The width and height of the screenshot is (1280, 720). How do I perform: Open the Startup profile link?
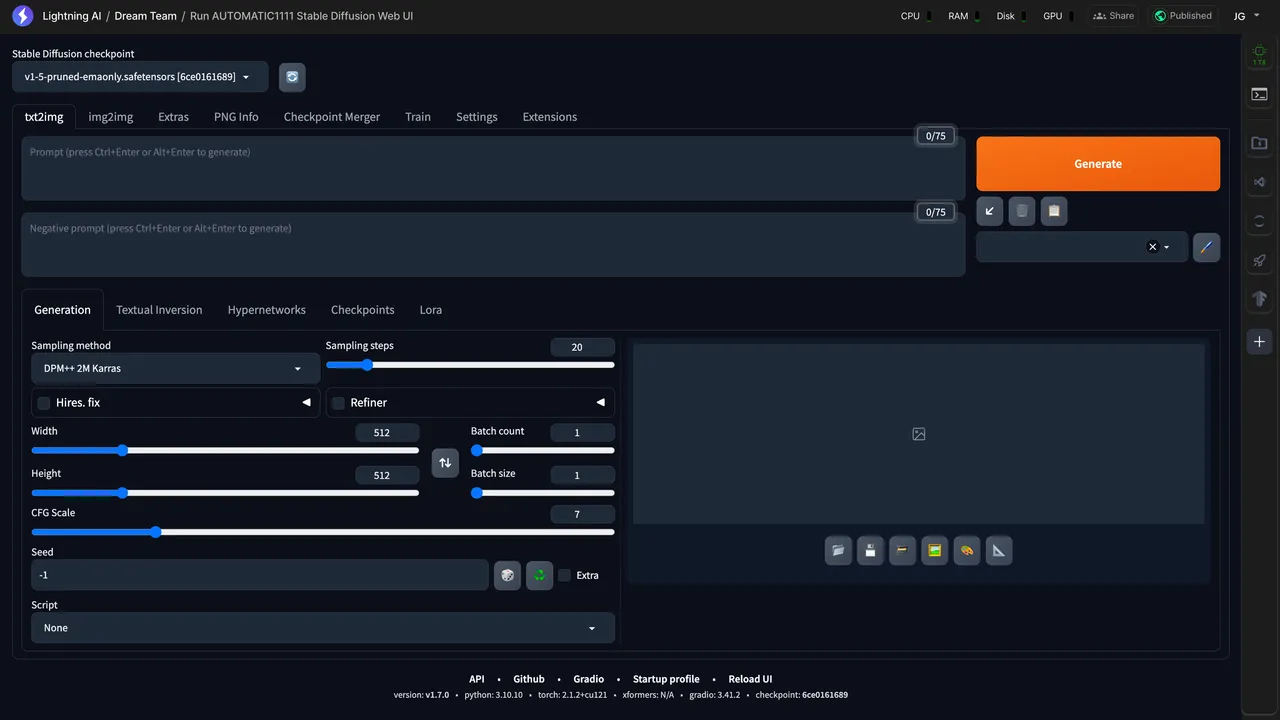[666, 679]
